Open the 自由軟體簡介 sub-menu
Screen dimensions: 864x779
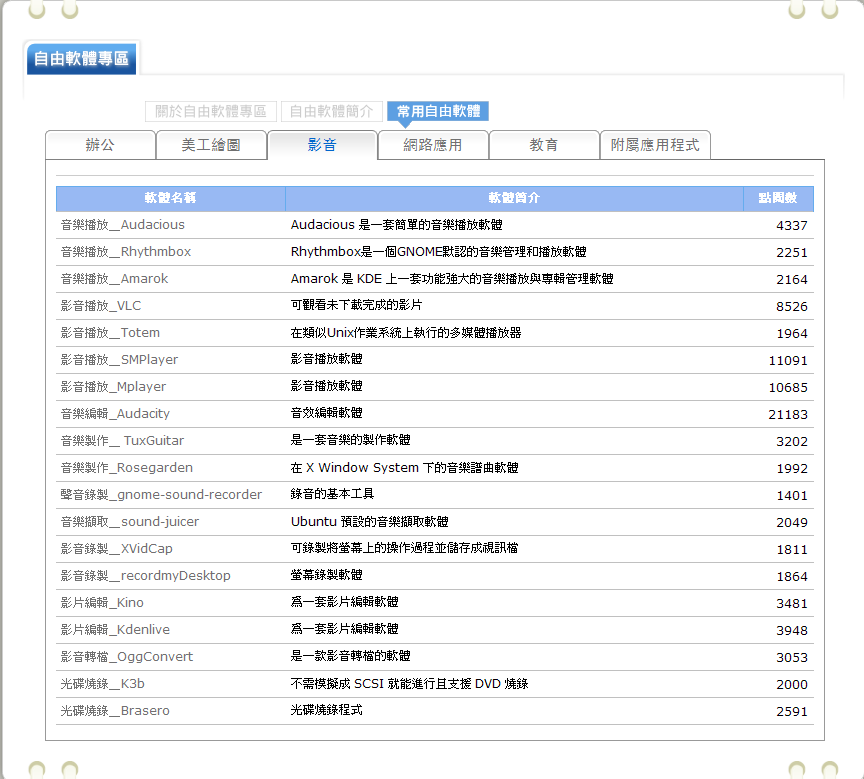(x=331, y=111)
